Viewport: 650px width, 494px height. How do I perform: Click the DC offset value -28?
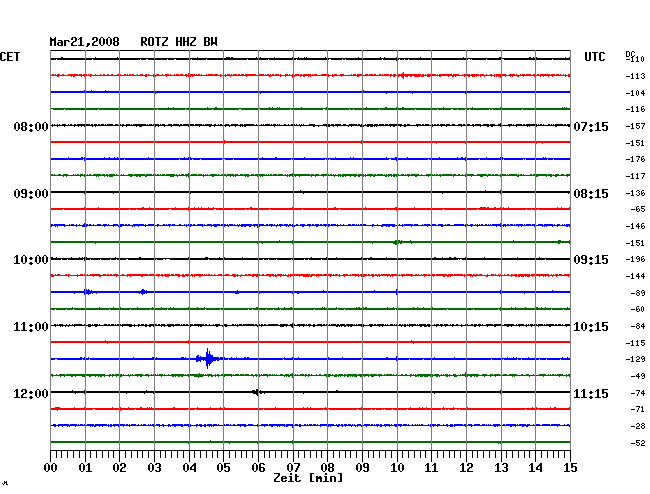coord(638,426)
